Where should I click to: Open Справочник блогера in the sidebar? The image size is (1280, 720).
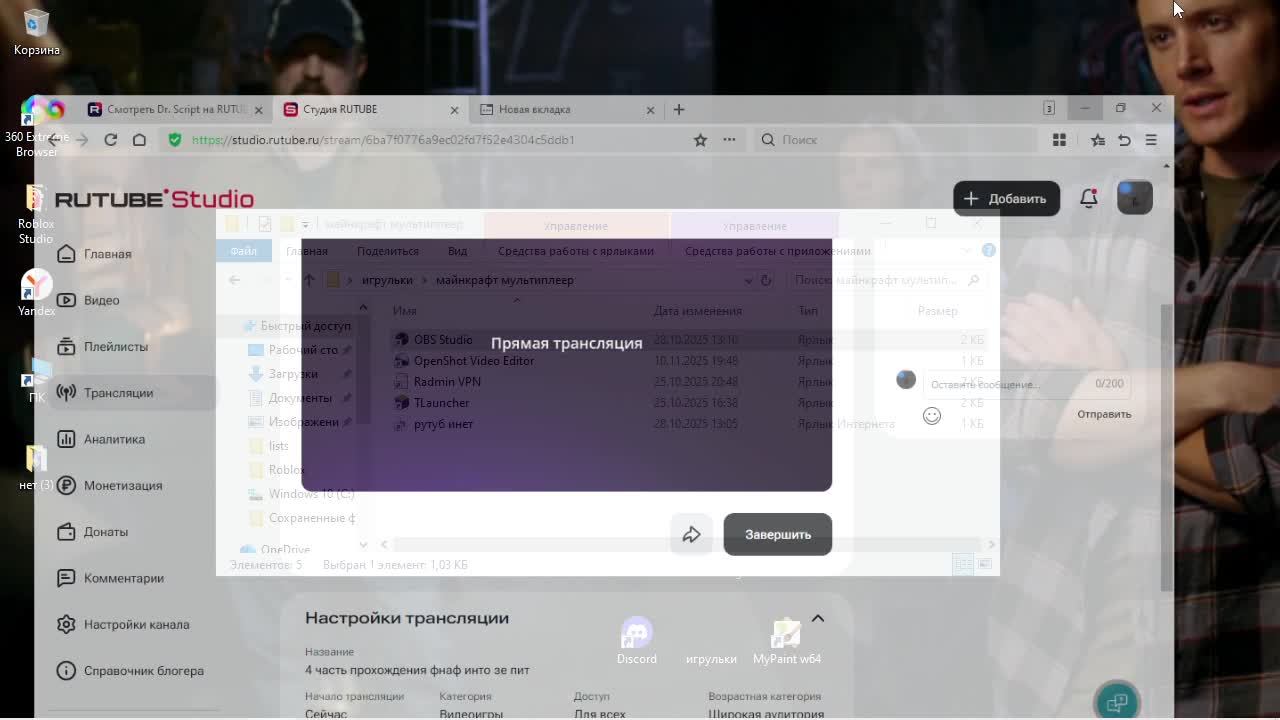[x=134, y=671]
